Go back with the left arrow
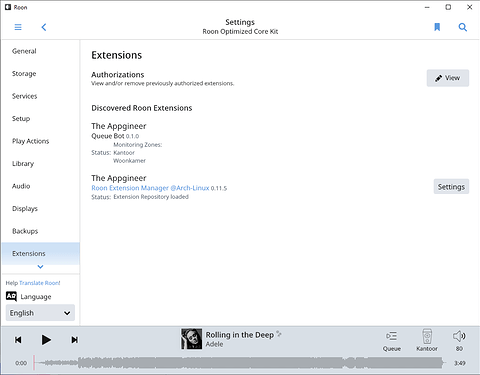Viewport: 480px width, 375px height. tap(44, 27)
